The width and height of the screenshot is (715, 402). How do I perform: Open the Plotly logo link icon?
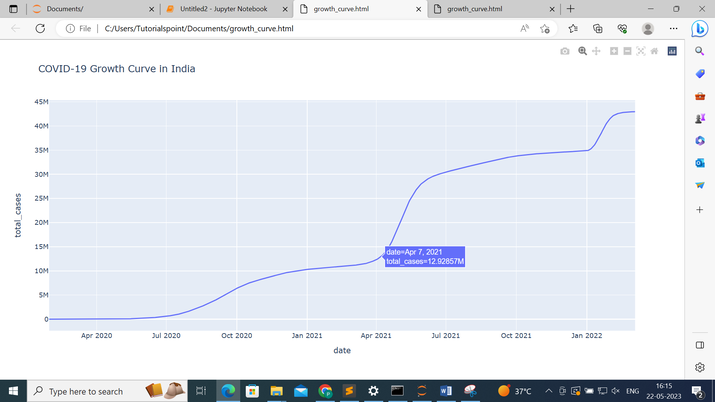pos(672,51)
